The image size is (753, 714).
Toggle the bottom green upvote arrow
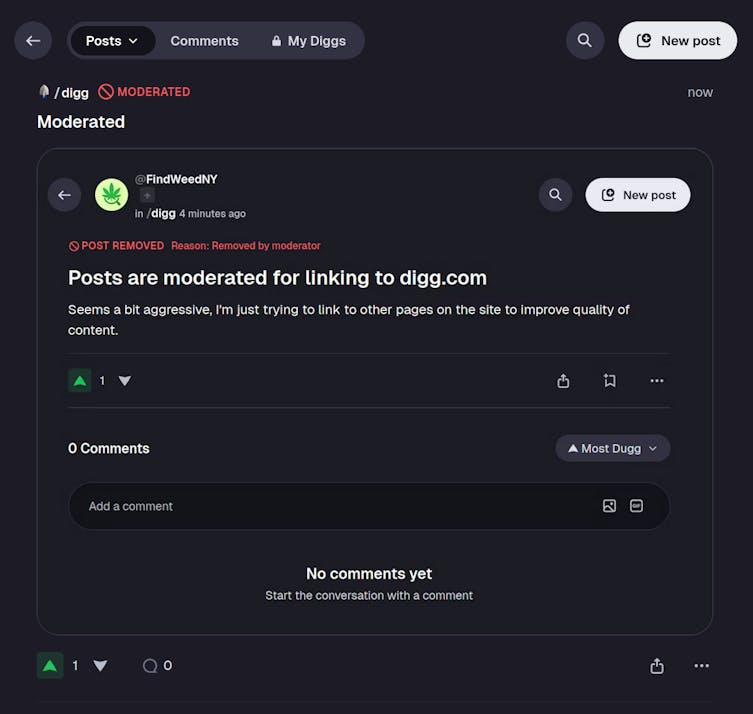click(x=50, y=665)
